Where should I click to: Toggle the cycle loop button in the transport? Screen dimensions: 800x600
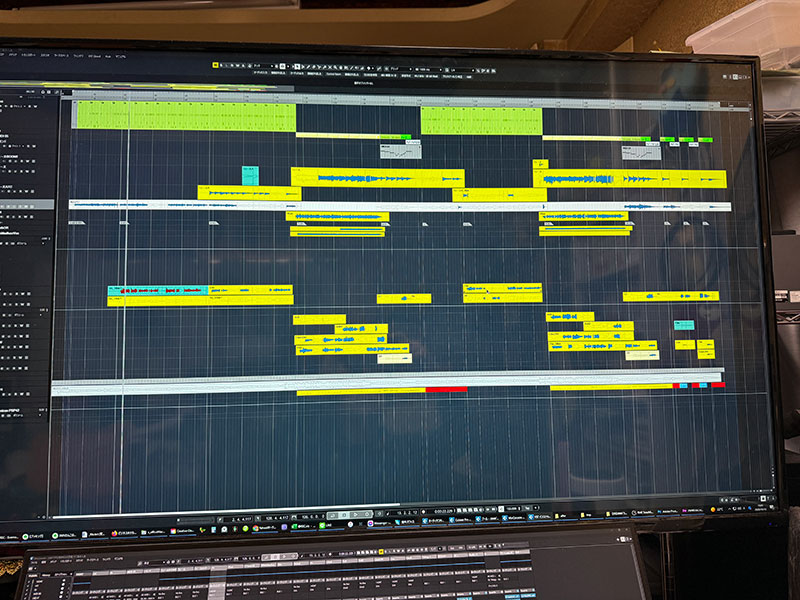click(x=333, y=516)
